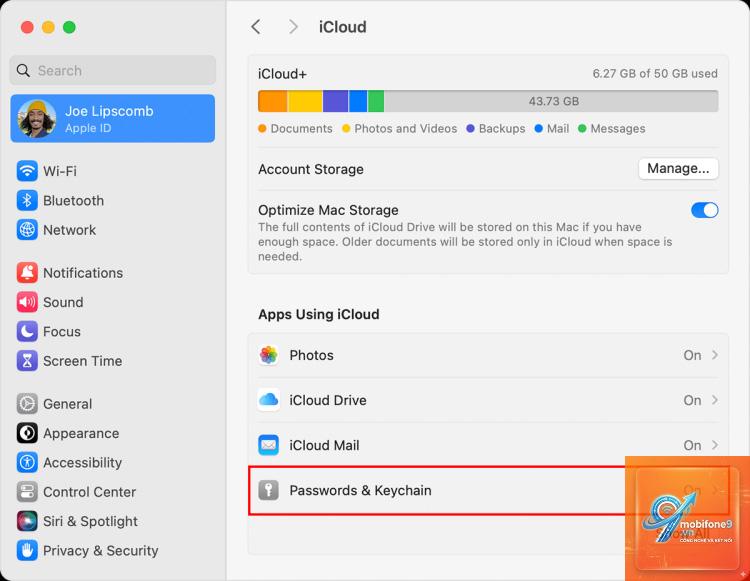The width and height of the screenshot is (750, 581).
Task: Select Screen Time in sidebar
Action: coord(113,361)
